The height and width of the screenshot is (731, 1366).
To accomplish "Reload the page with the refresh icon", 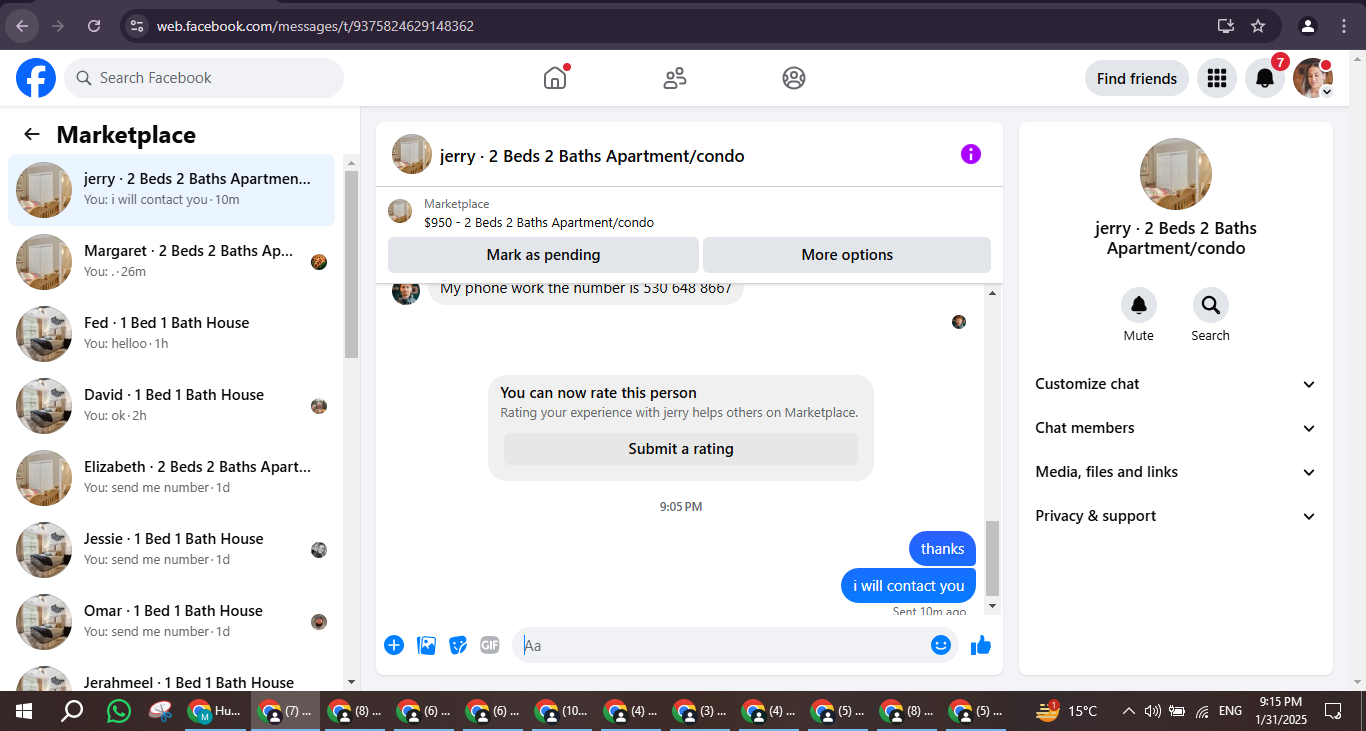I will [94, 26].
